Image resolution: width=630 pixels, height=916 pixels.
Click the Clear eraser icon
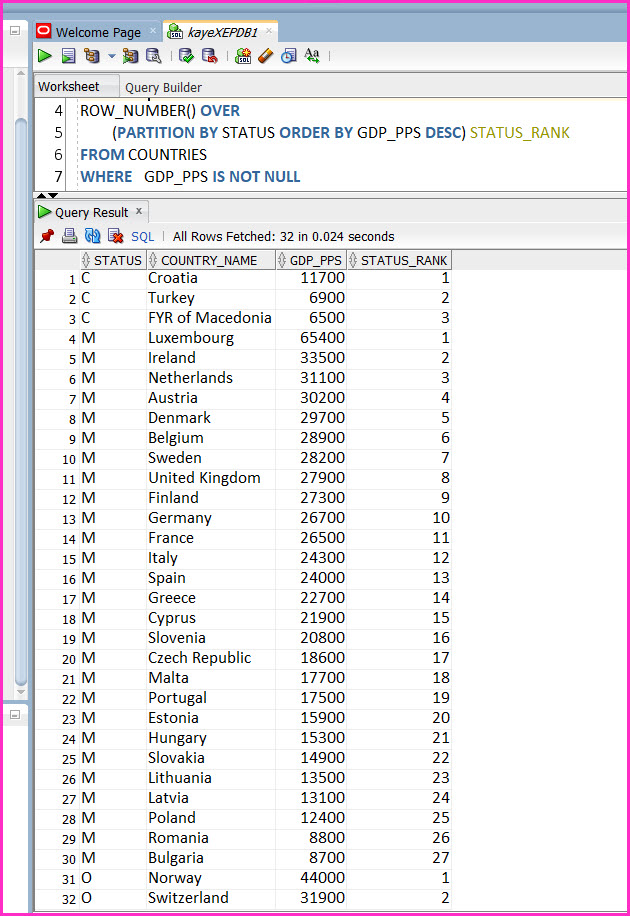click(x=266, y=55)
